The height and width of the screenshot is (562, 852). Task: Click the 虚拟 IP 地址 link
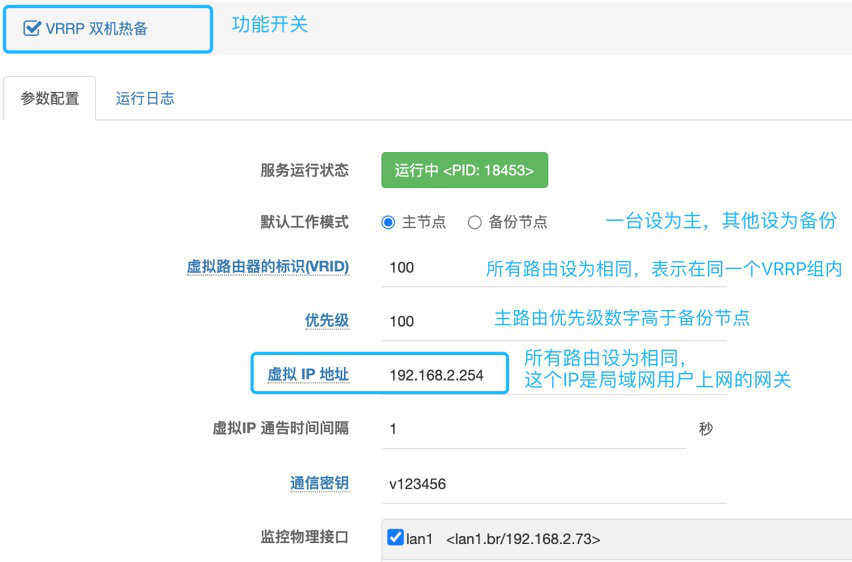pyautogui.click(x=307, y=375)
